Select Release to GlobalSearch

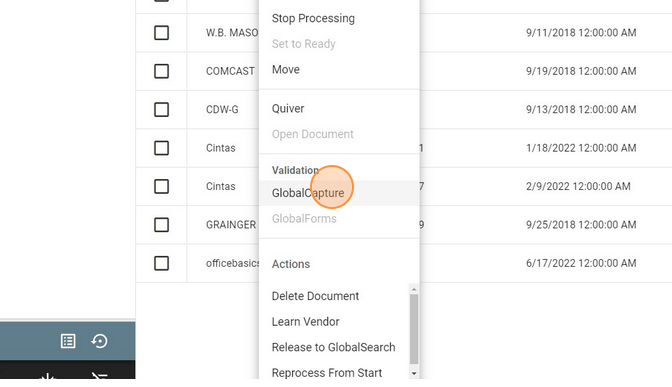pyautogui.click(x=334, y=347)
